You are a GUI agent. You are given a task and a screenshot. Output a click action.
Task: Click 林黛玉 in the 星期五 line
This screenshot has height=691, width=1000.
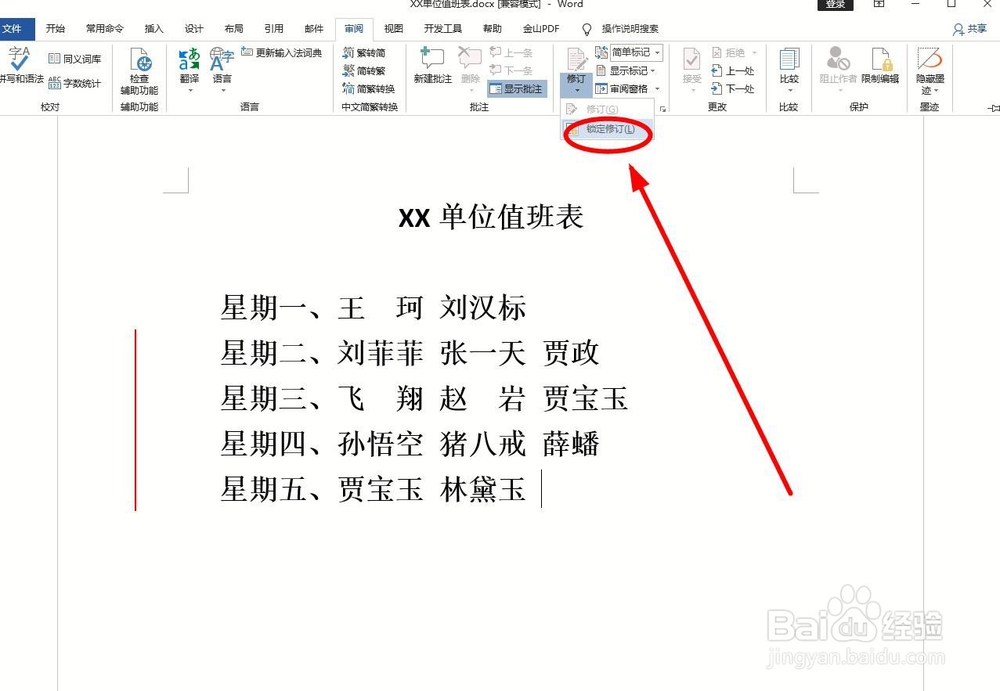point(483,489)
